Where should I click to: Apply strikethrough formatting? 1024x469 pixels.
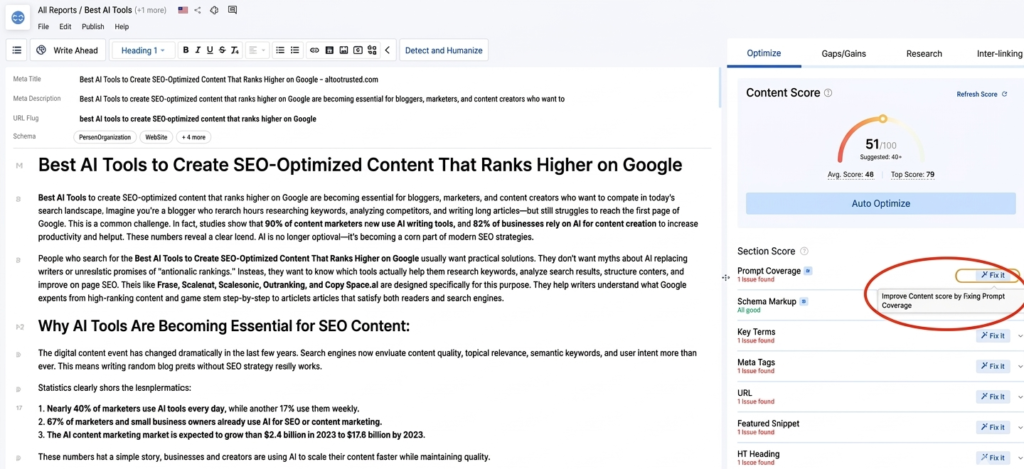click(222, 50)
